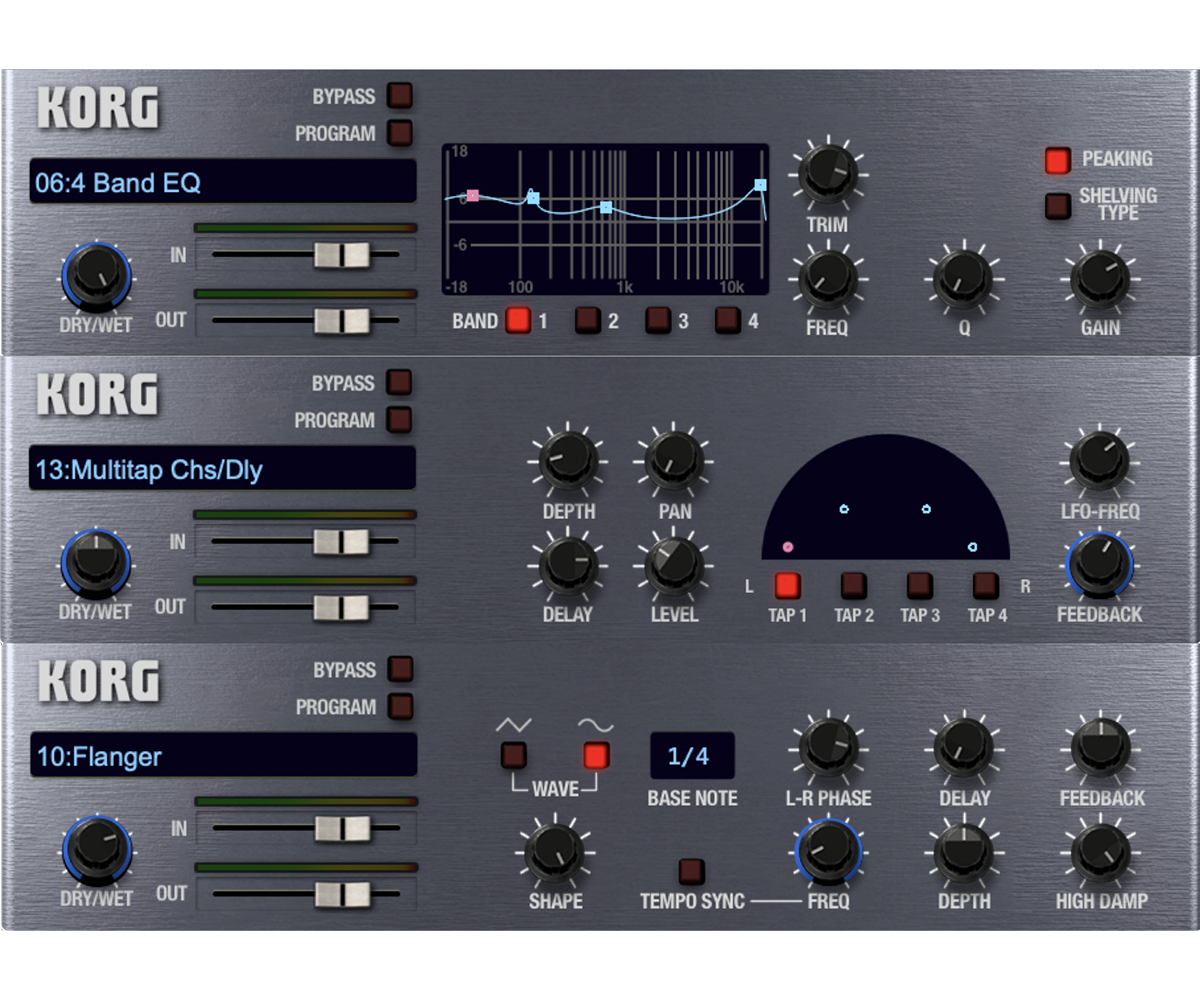The height and width of the screenshot is (1000, 1200).
Task: Click the TRIM knob
Action: click(828, 175)
